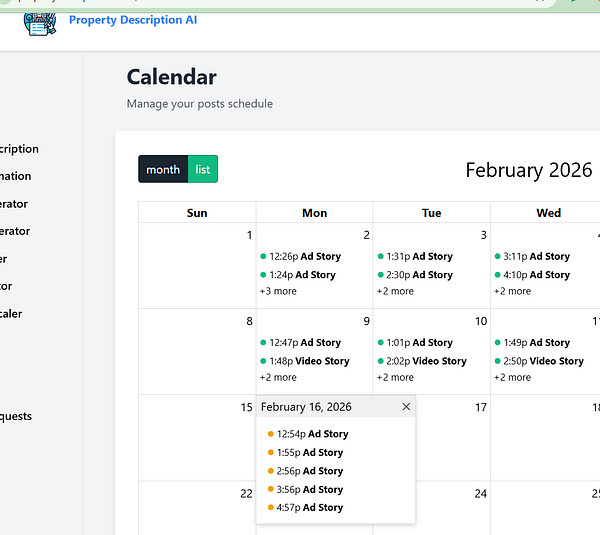Open the 2:56p Ad Story in popover
This screenshot has width=600, height=535.
pos(306,471)
